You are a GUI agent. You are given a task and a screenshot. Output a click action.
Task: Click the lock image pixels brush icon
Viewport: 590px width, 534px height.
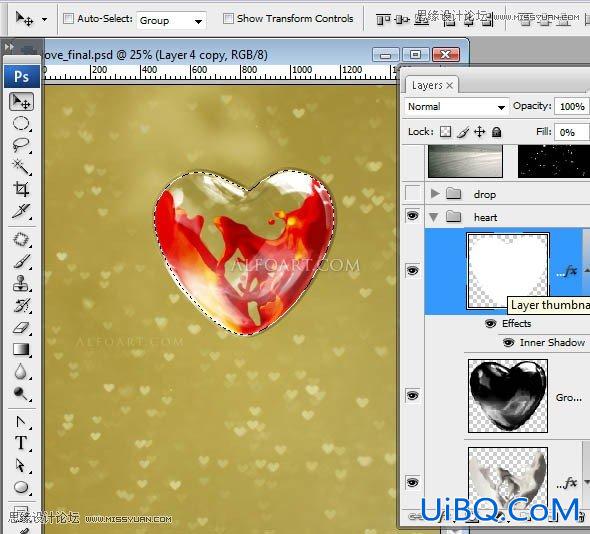coord(463,132)
